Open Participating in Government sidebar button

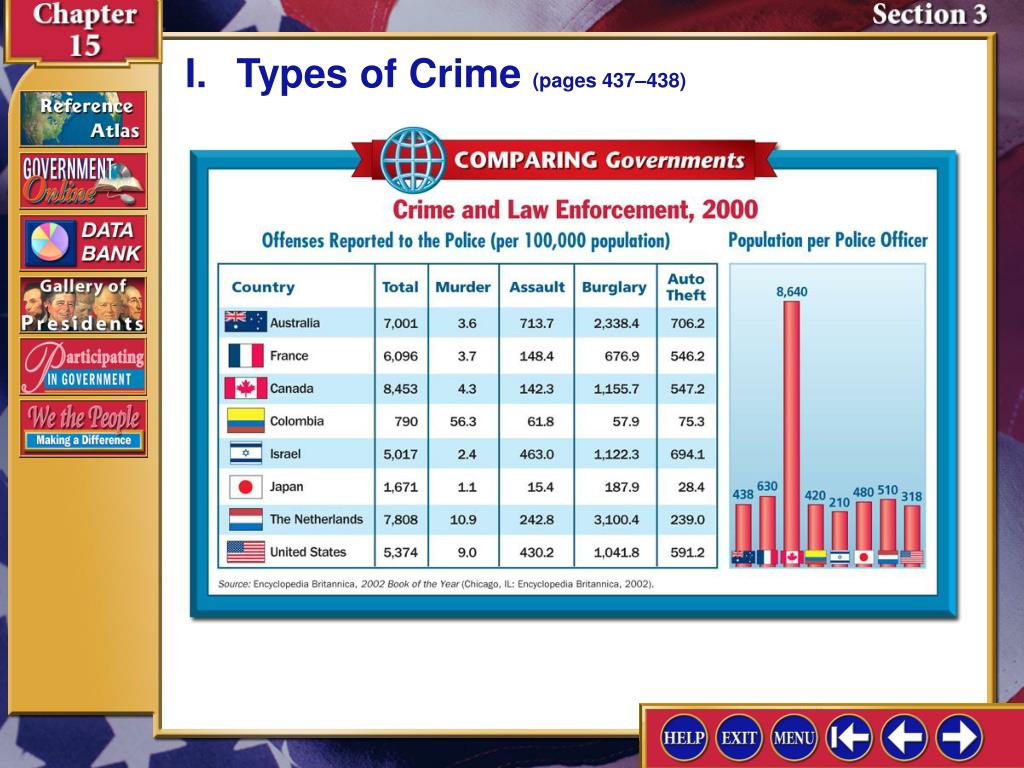(x=83, y=366)
